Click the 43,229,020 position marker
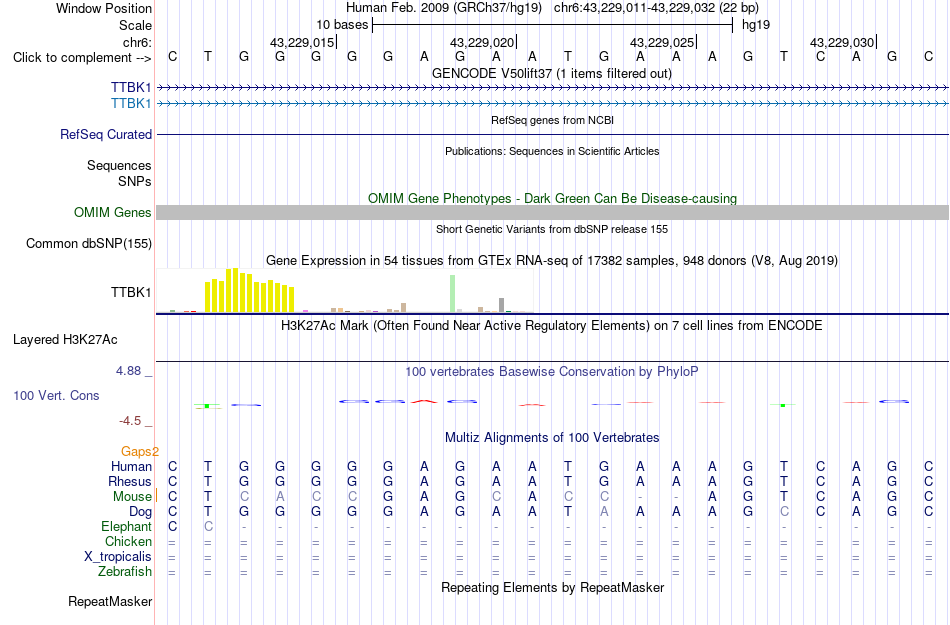This screenshot has width=950, height=625. (x=483, y=42)
